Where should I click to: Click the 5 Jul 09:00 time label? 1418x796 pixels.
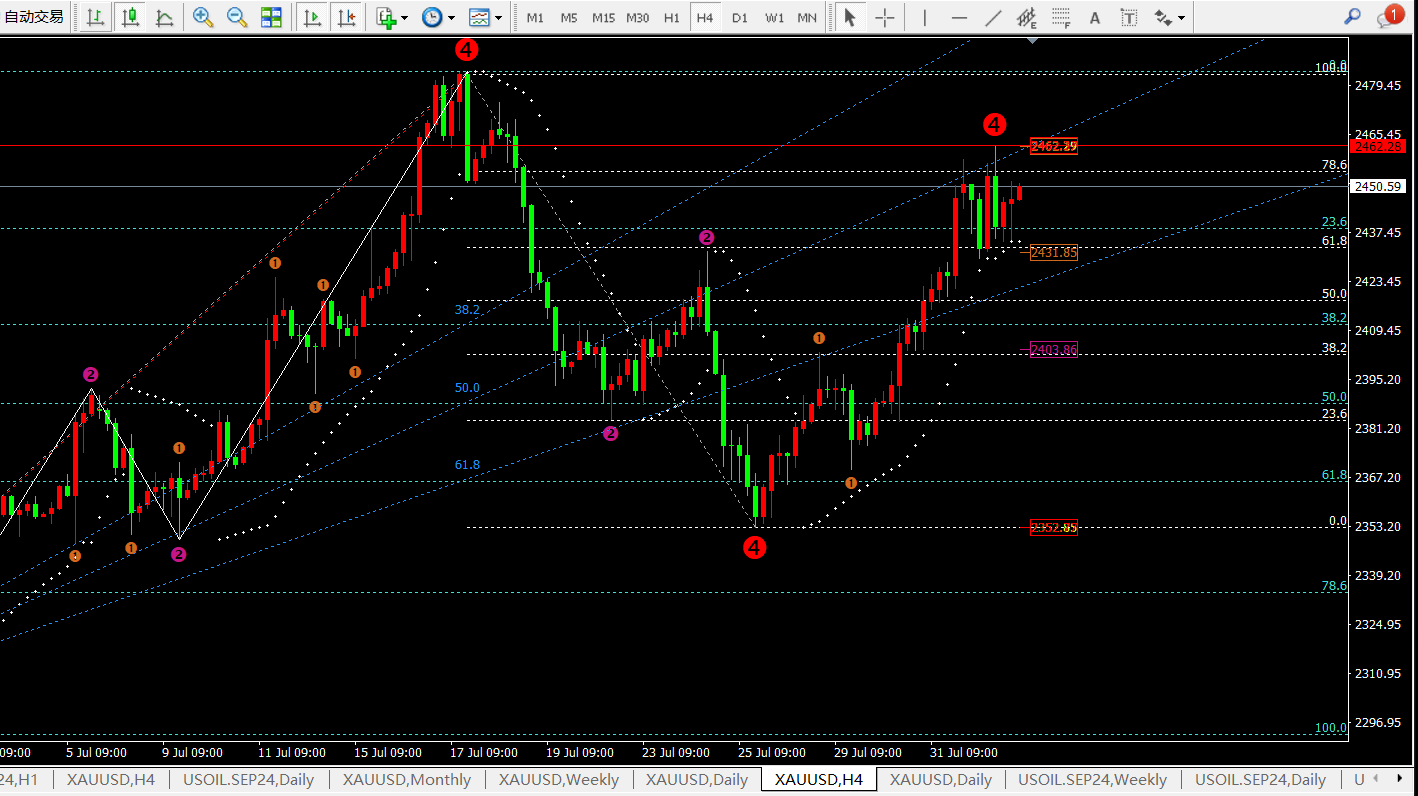(x=96, y=752)
